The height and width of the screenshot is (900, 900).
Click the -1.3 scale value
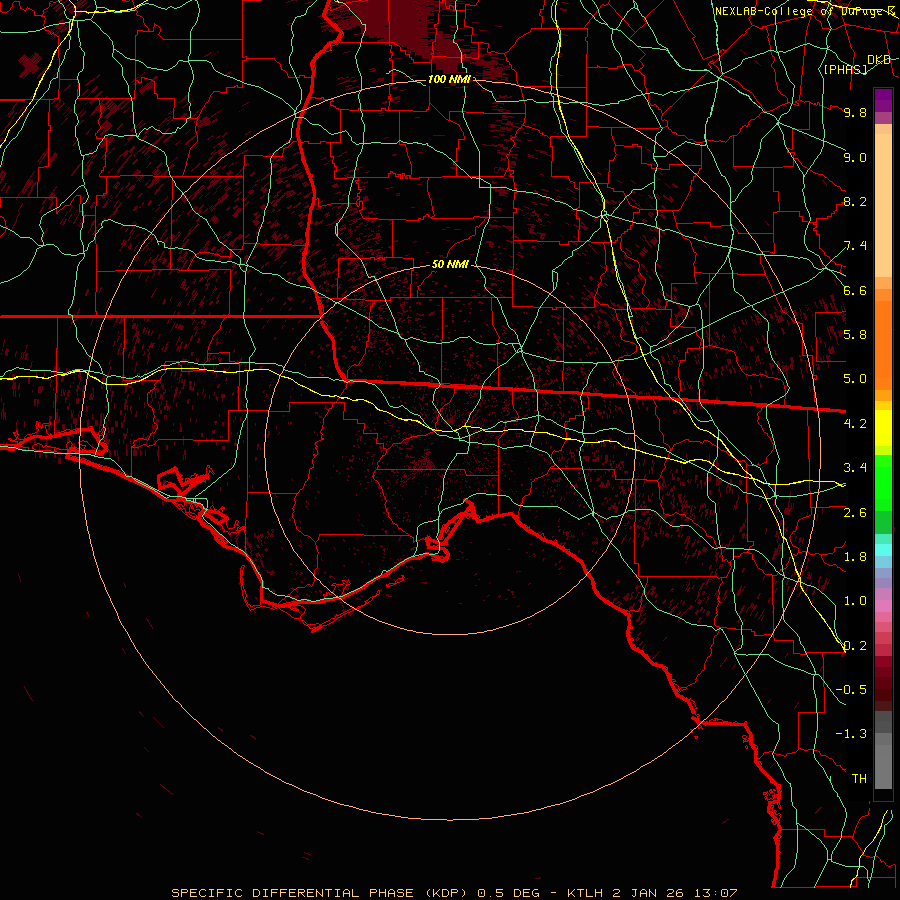851,734
